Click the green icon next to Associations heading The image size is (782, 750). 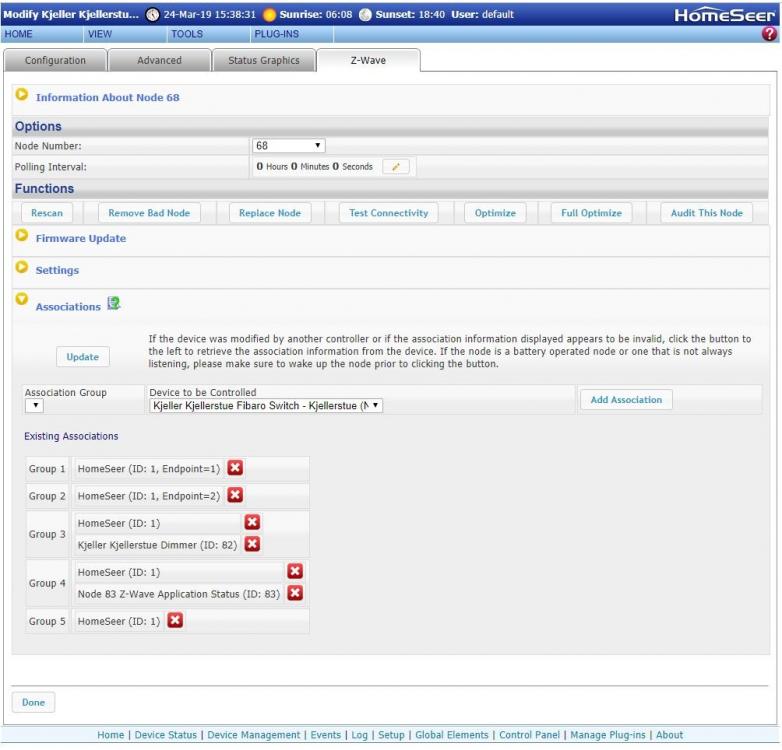(113, 306)
